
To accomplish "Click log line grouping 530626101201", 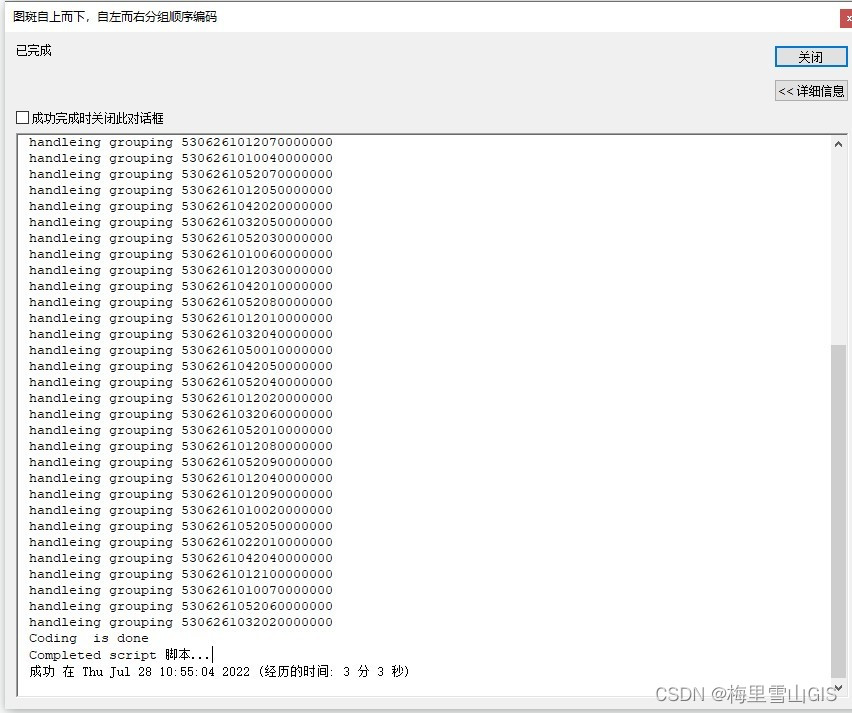I will 180,318.
